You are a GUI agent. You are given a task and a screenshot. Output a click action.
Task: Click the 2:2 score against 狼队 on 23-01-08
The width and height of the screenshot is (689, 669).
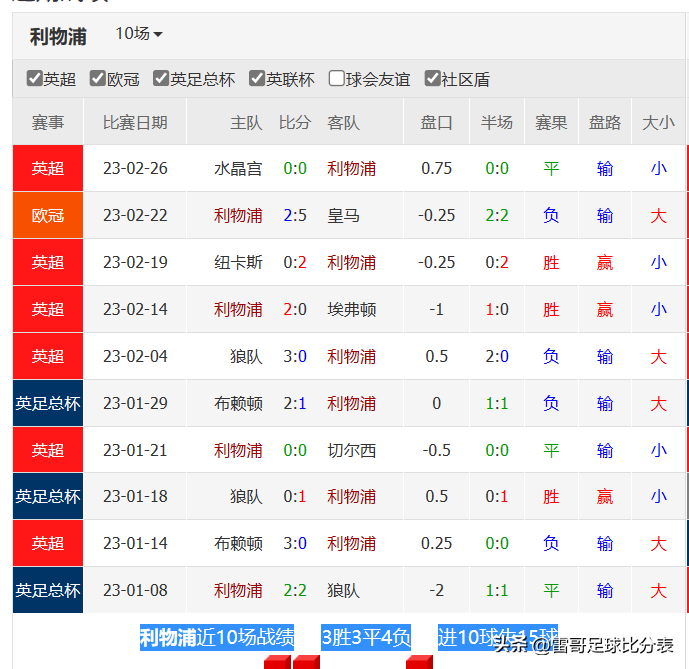pos(295,591)
